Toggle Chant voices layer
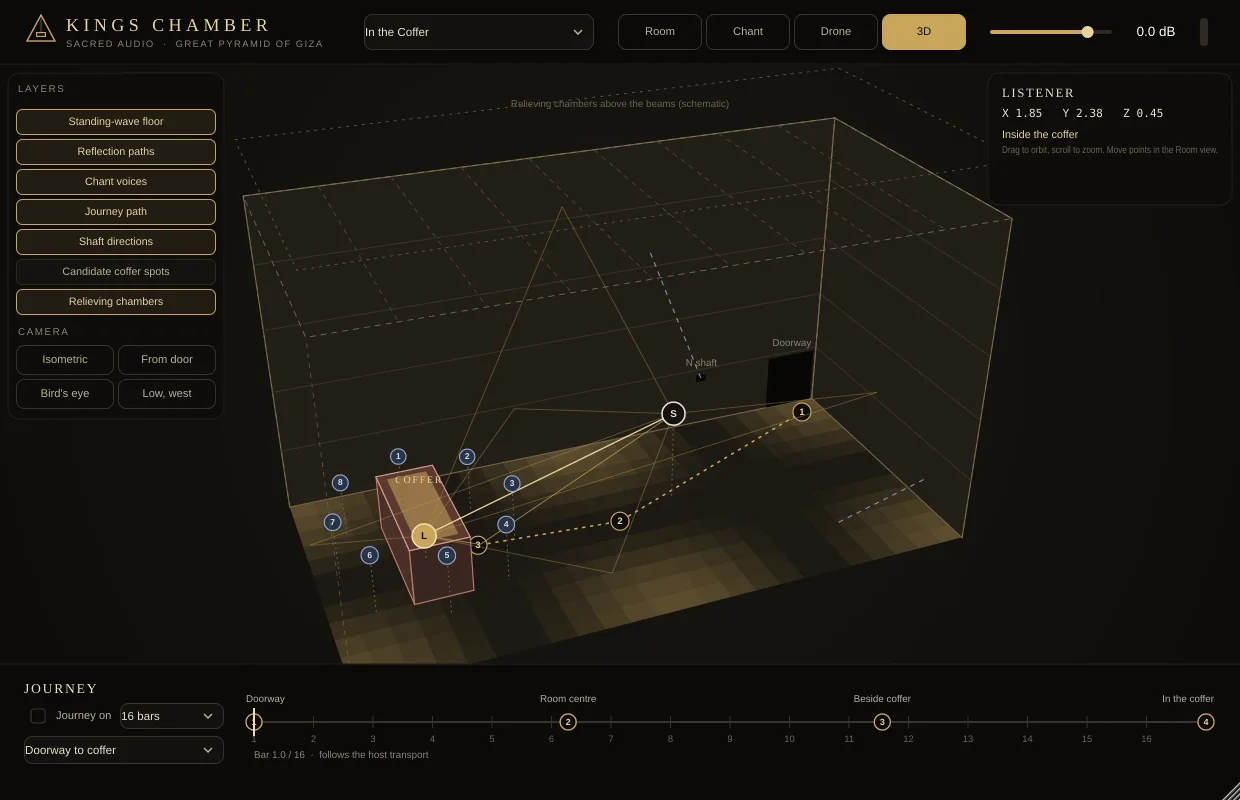This screenshot has width=1240, height=800. tap(116, 182)
